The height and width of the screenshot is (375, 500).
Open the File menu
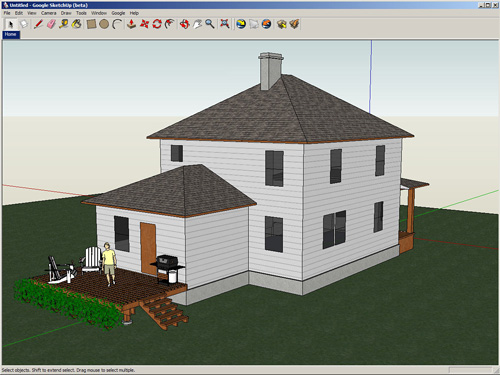[x=7, y=13]
